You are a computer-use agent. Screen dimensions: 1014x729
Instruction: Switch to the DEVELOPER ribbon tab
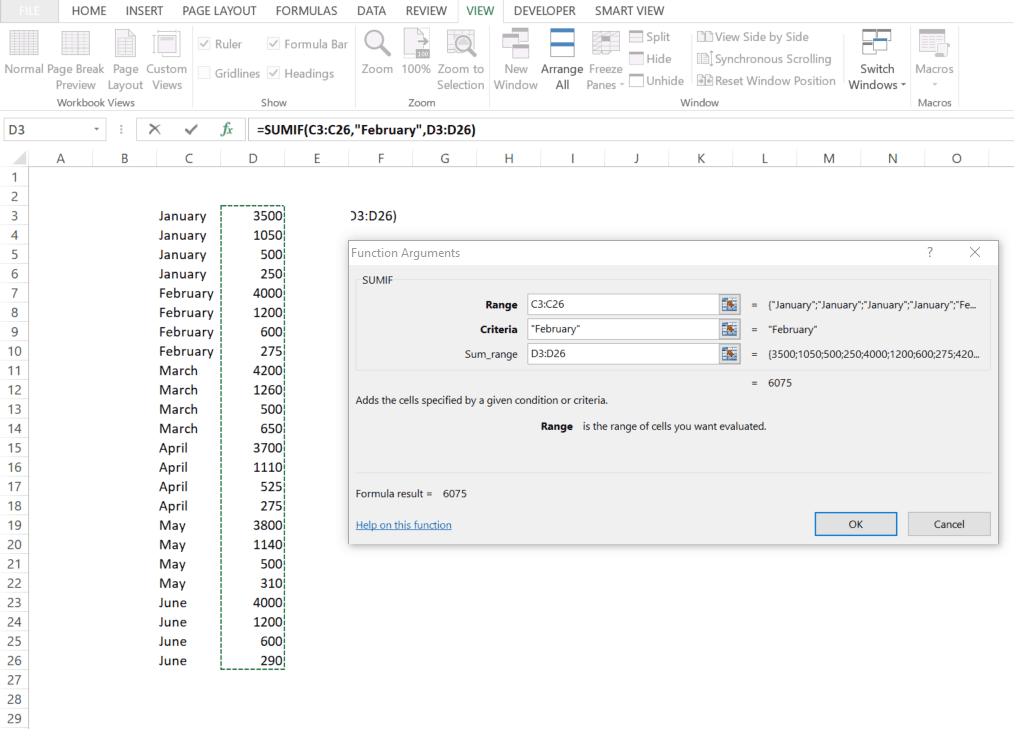click(544, 11)
